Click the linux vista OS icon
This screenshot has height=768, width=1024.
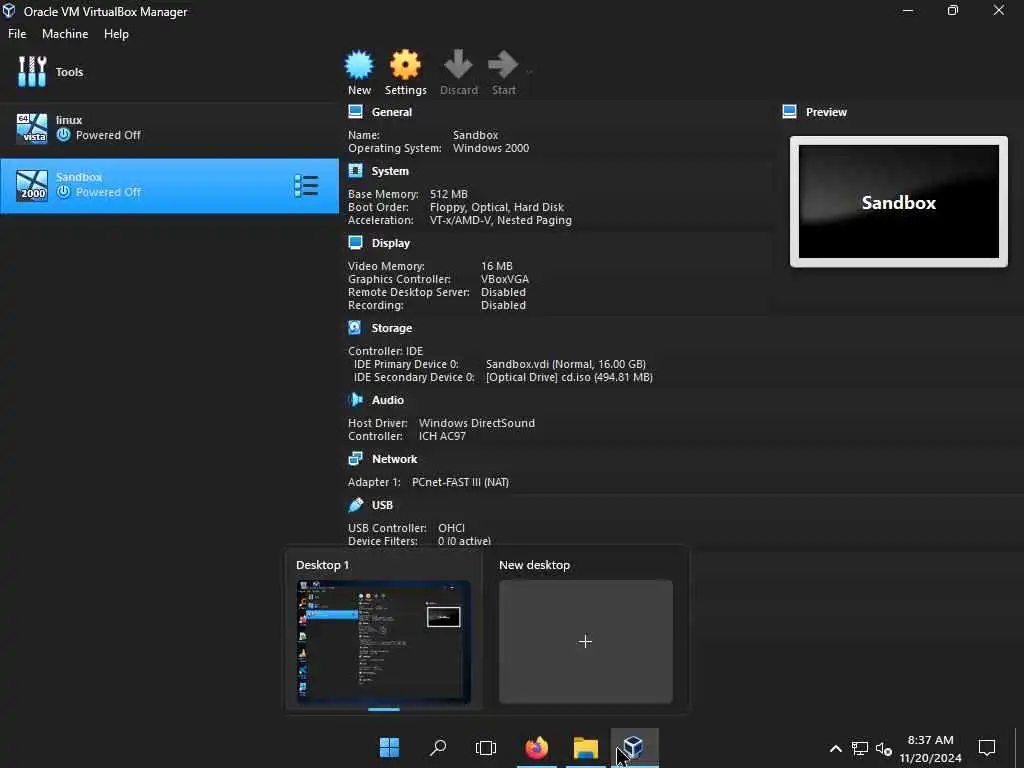pos(32,128)
